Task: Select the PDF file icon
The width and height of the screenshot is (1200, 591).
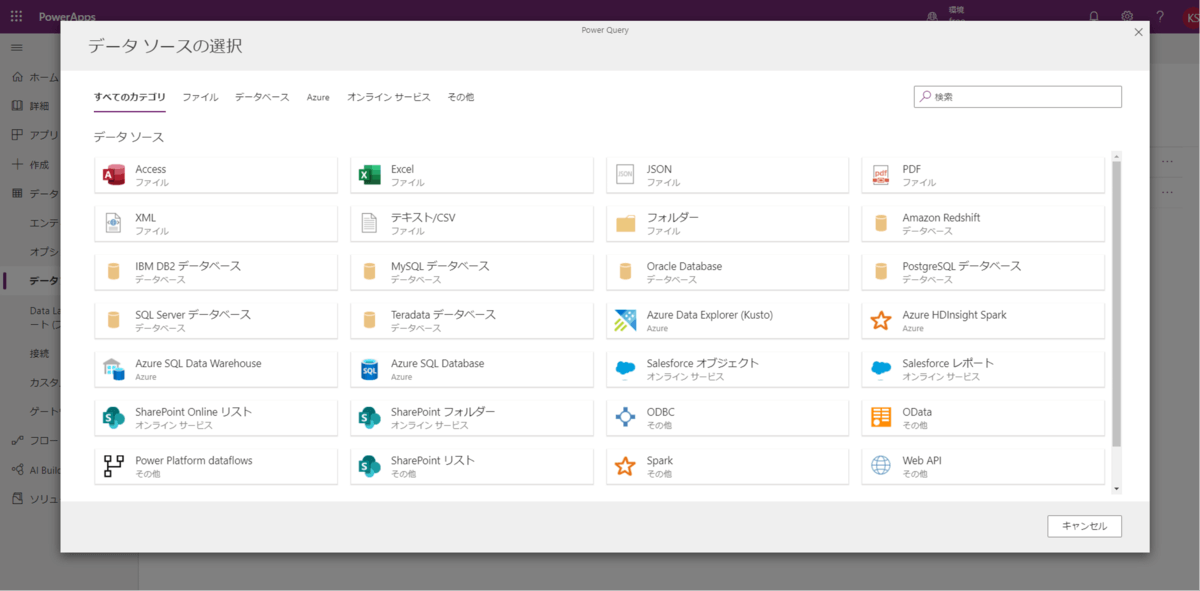Action: tap(881, 175)
